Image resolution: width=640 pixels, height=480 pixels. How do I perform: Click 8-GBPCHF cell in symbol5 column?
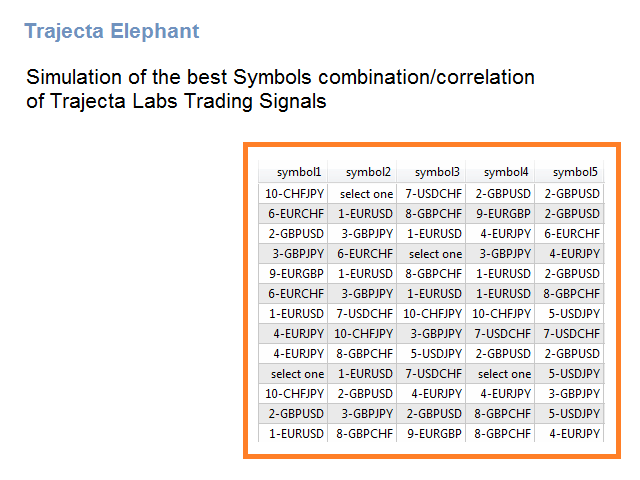(x=569, y=294)
